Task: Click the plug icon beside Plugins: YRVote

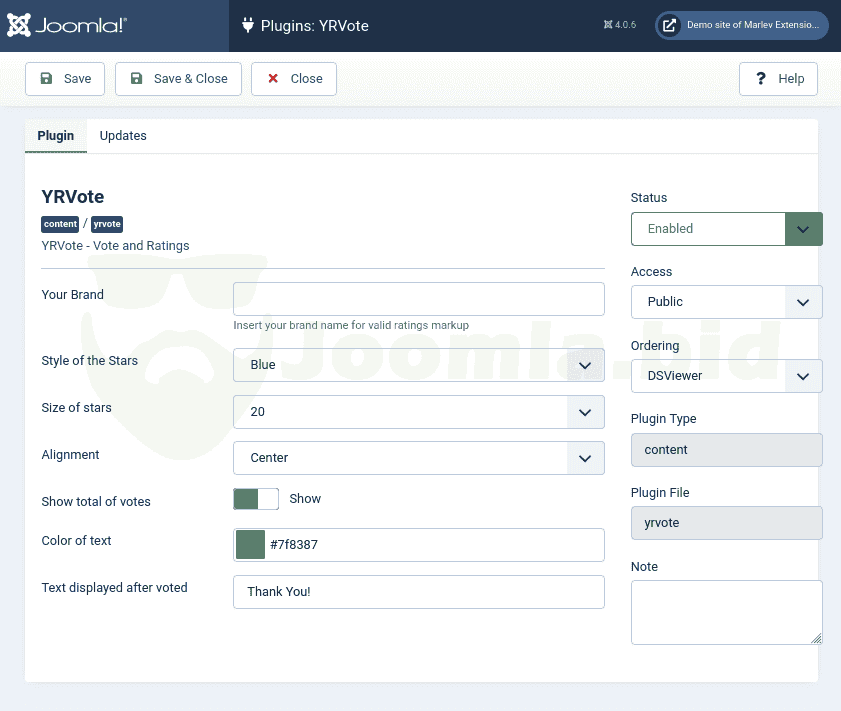Action: pos(247,26)
